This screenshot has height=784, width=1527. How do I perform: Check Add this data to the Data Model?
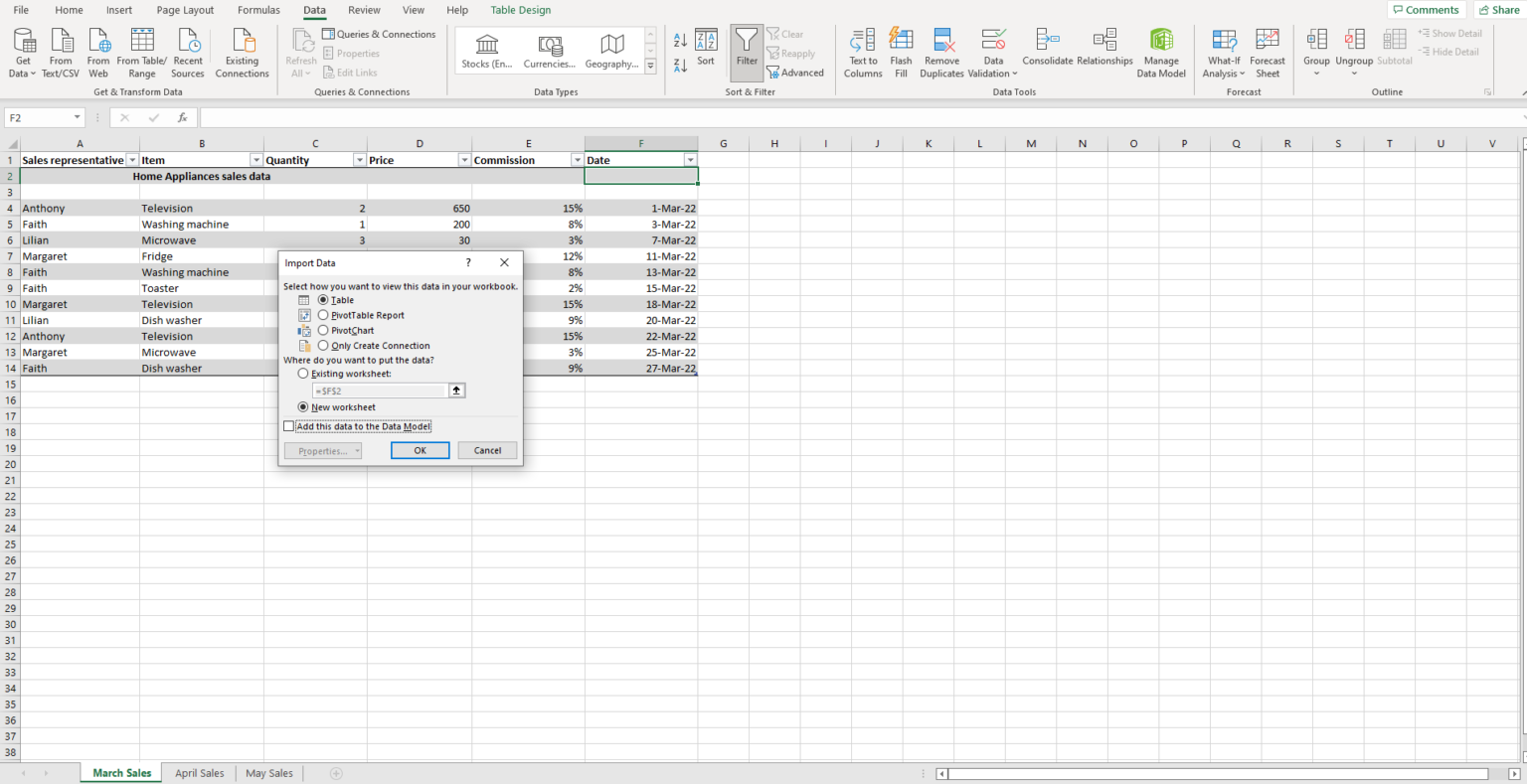289,425
